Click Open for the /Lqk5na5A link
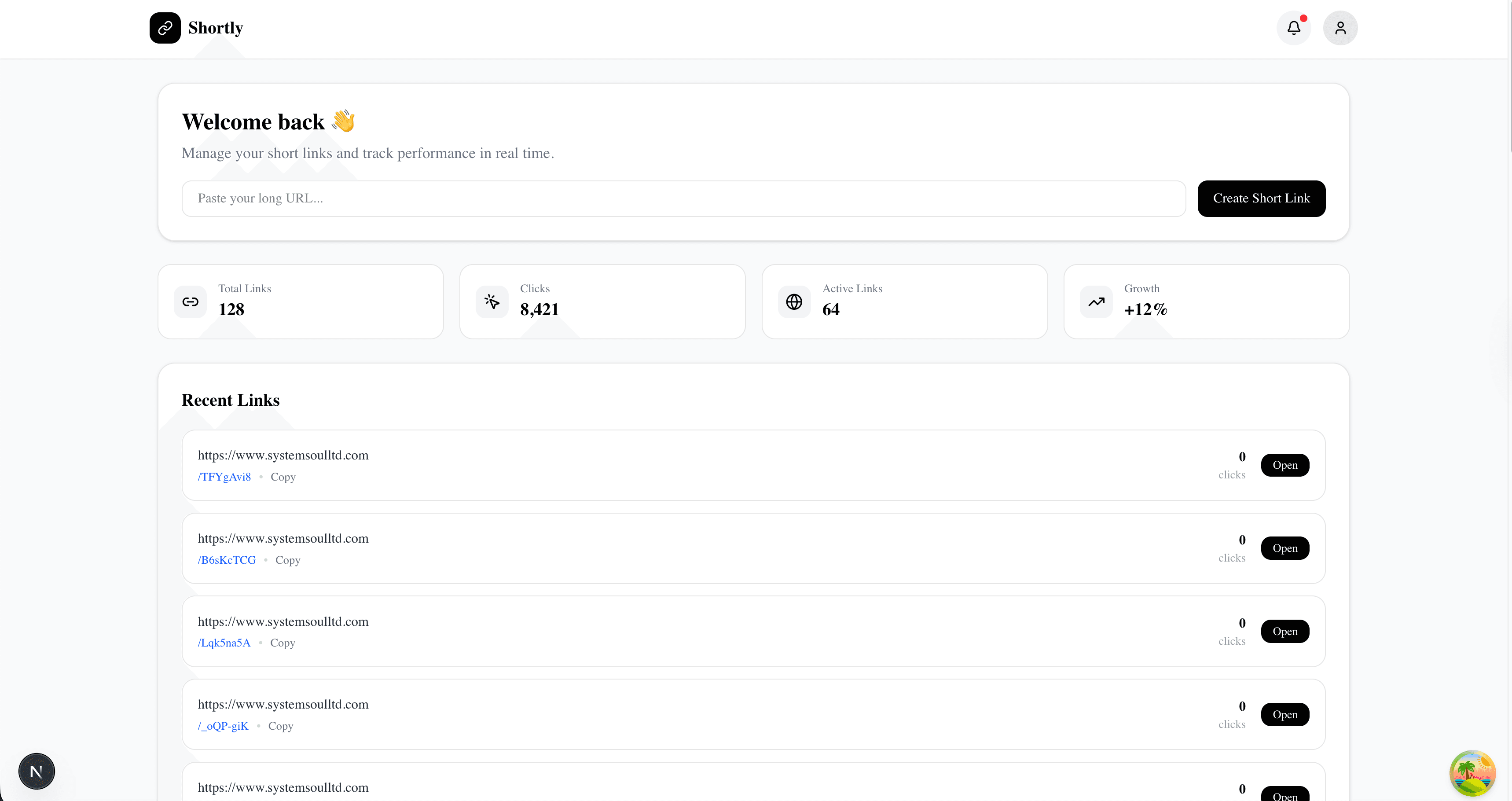Screen dimensions: 1512x801 coord(1285,631)
